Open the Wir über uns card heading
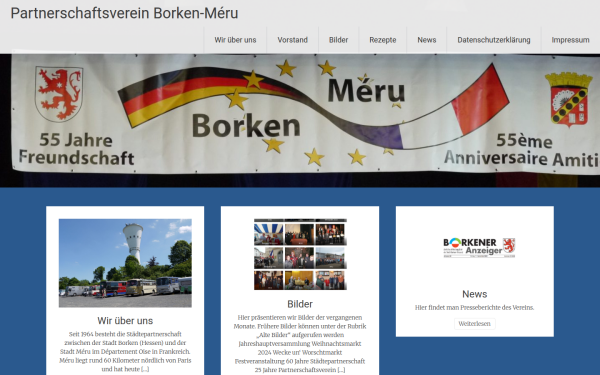Viewport: 600px width, 375px height. [x=125, y=321]
